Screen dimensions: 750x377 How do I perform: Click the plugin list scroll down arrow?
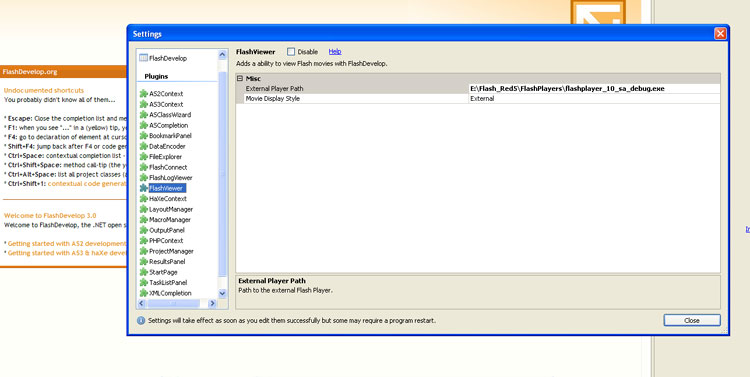(x=222, y=293)
